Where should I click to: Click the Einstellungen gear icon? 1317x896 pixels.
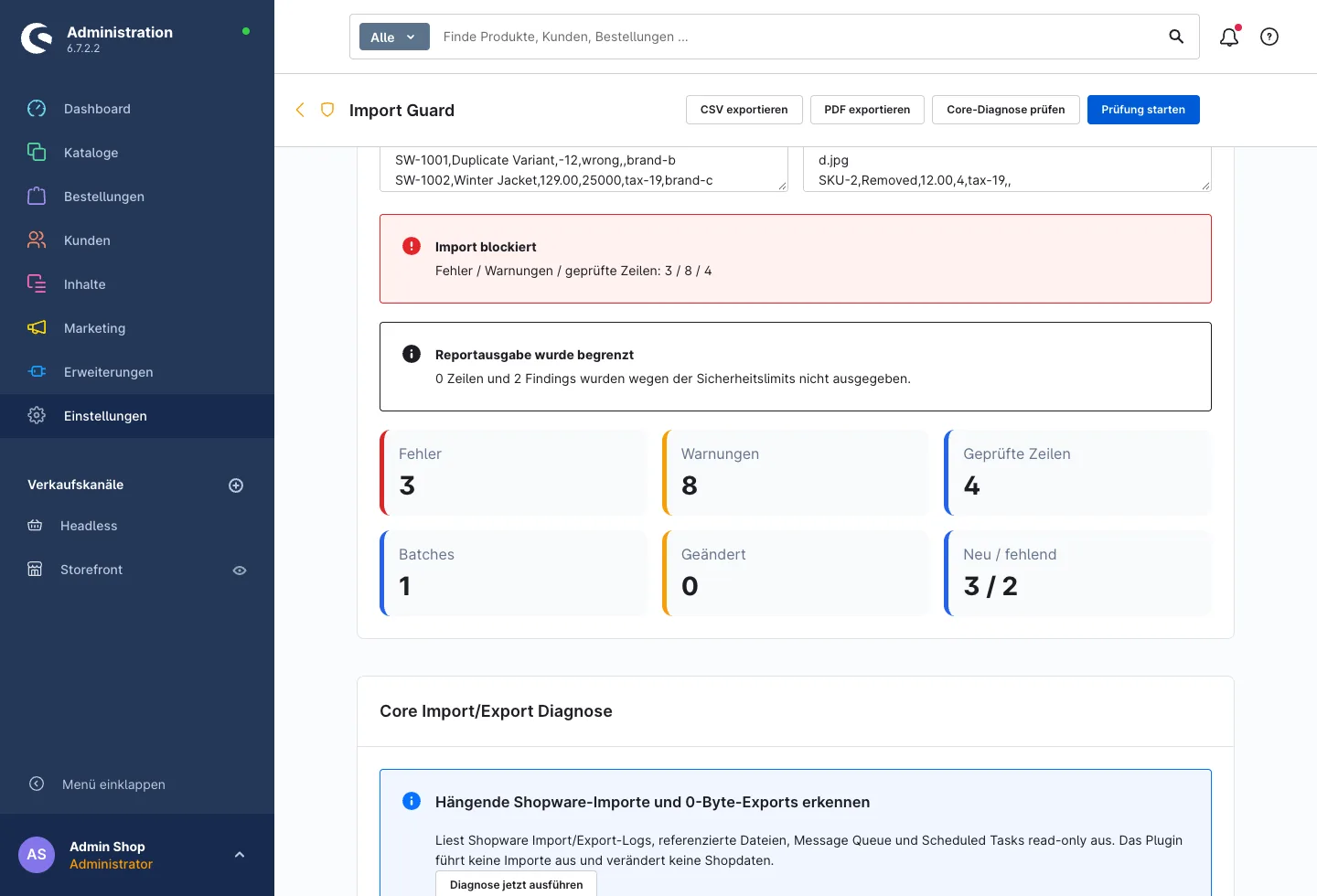[x=37, y=416]
